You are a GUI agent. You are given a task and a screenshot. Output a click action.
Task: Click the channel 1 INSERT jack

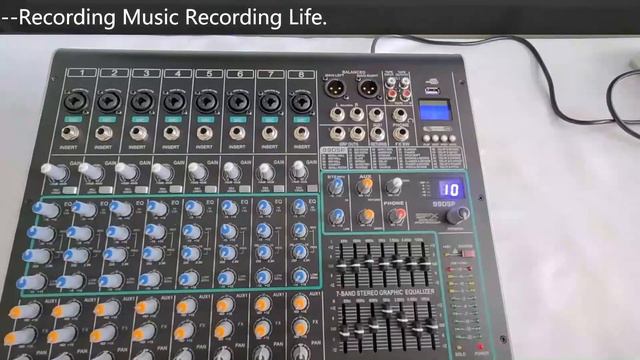pyautogui.click(x=70, y=134)
